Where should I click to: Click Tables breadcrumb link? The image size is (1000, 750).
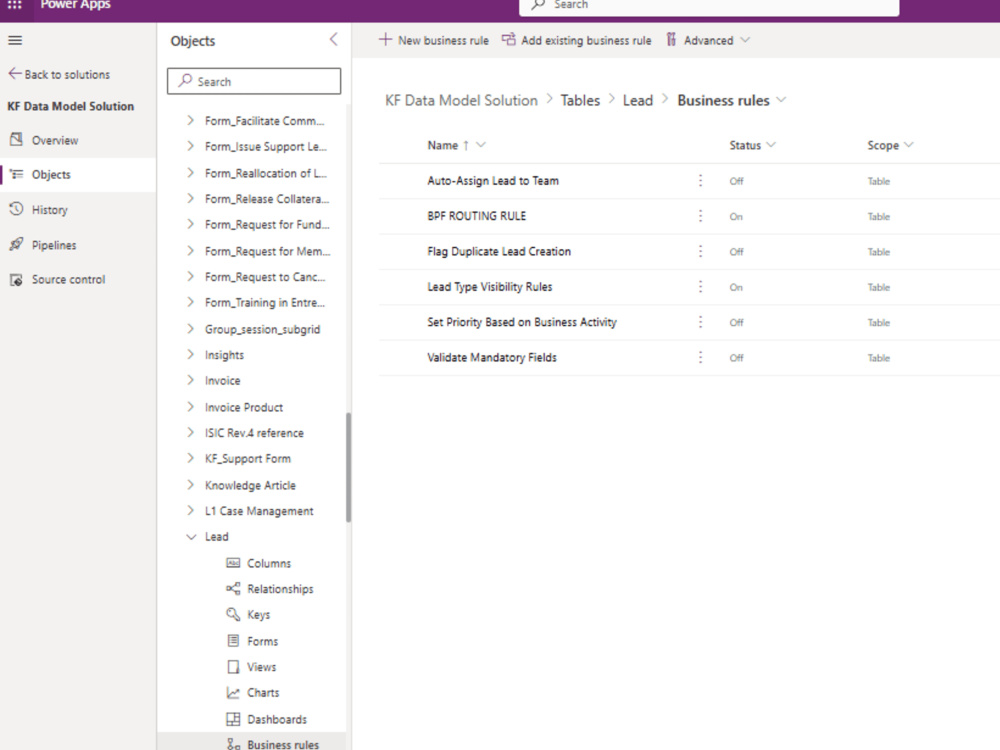coord(580,100)
